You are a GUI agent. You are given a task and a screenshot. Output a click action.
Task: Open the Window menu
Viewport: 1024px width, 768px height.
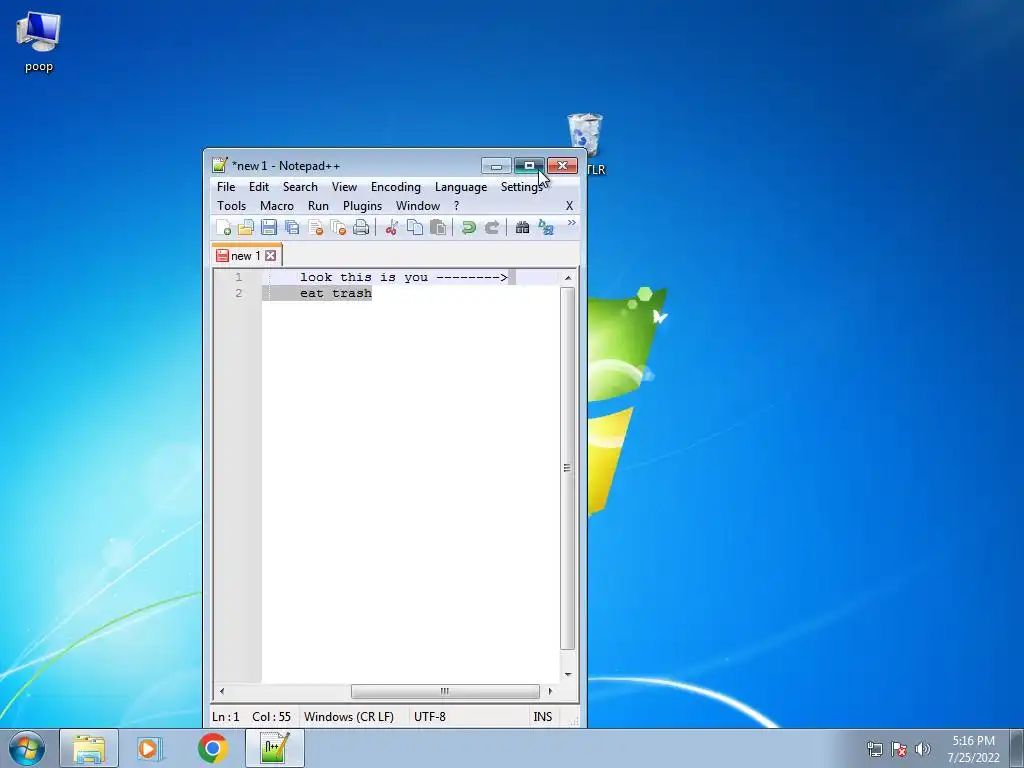(418, 206)
